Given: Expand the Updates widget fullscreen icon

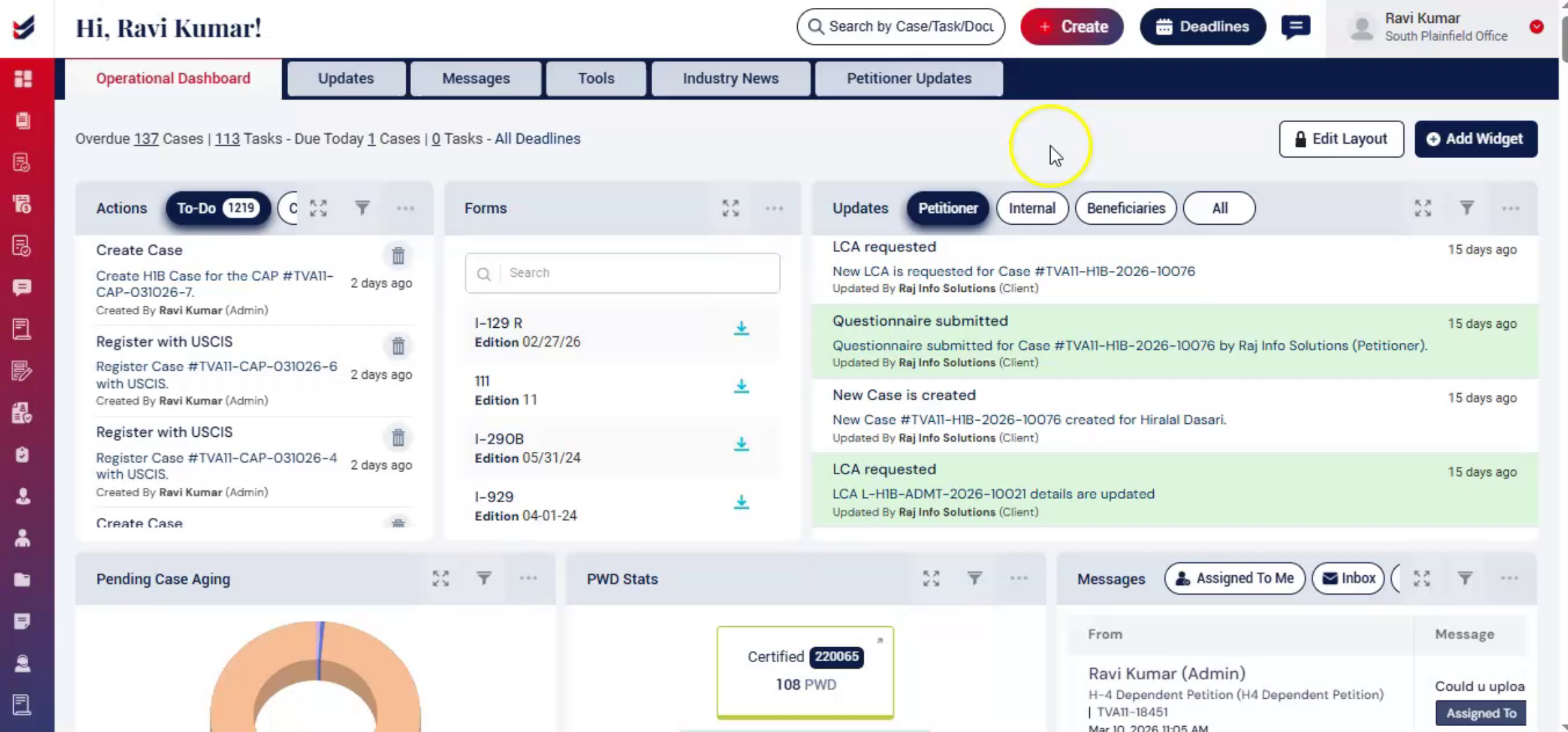Looking at the screenshot, I should [x=1423, y=208].
